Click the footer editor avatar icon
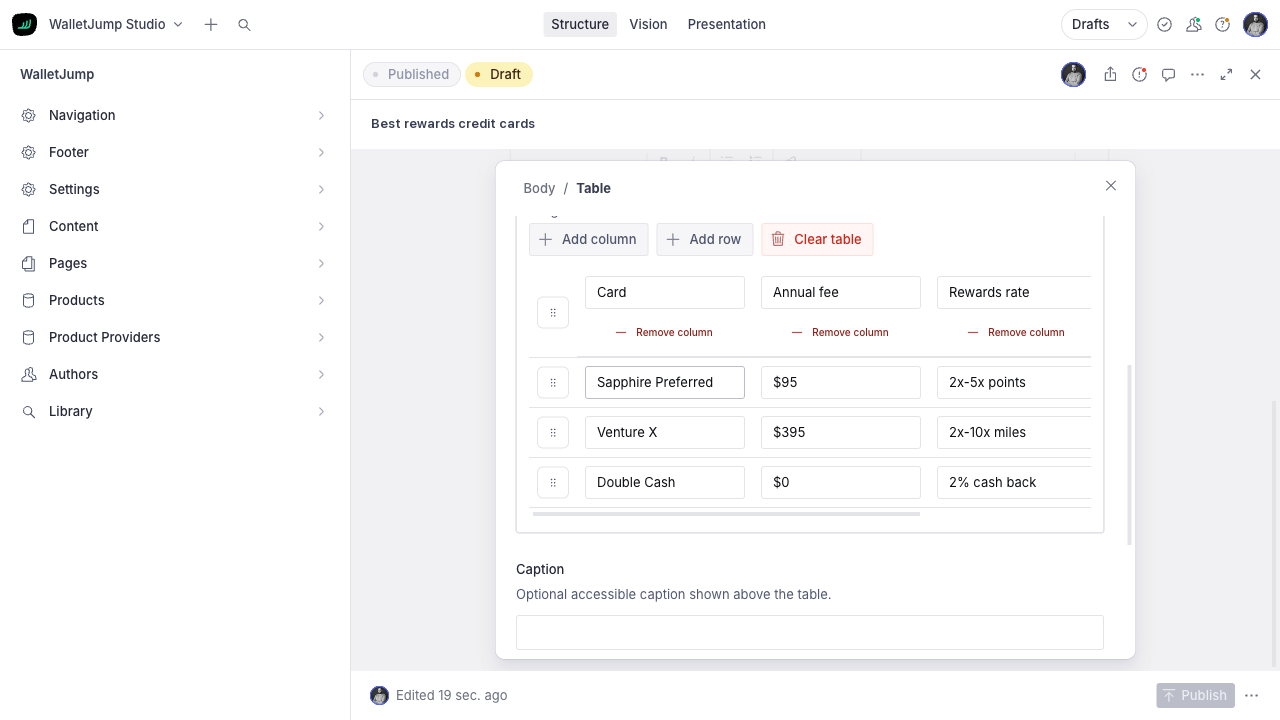The height and width of the screenshot is (720, 1280). click(379, 695)
